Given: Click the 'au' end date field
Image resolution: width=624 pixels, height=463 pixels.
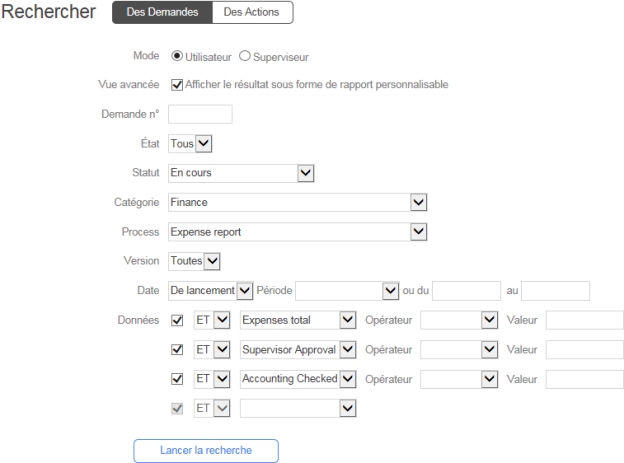Looking at the screenshot, I should tap(555, 291).
